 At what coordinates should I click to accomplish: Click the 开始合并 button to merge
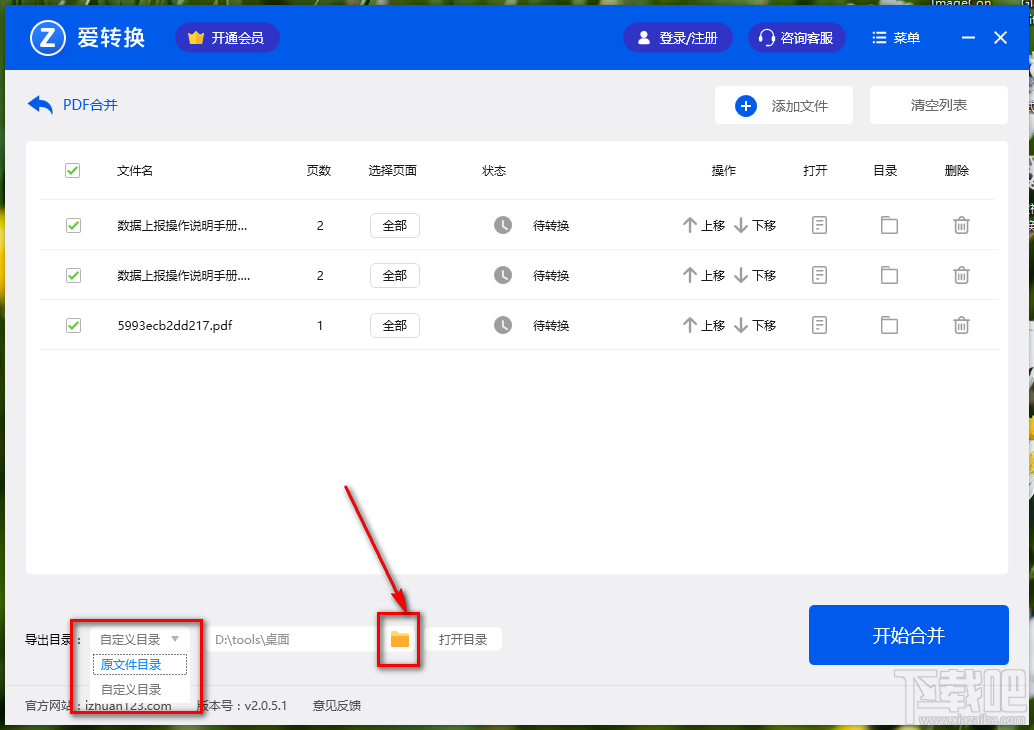coord(908,635)
